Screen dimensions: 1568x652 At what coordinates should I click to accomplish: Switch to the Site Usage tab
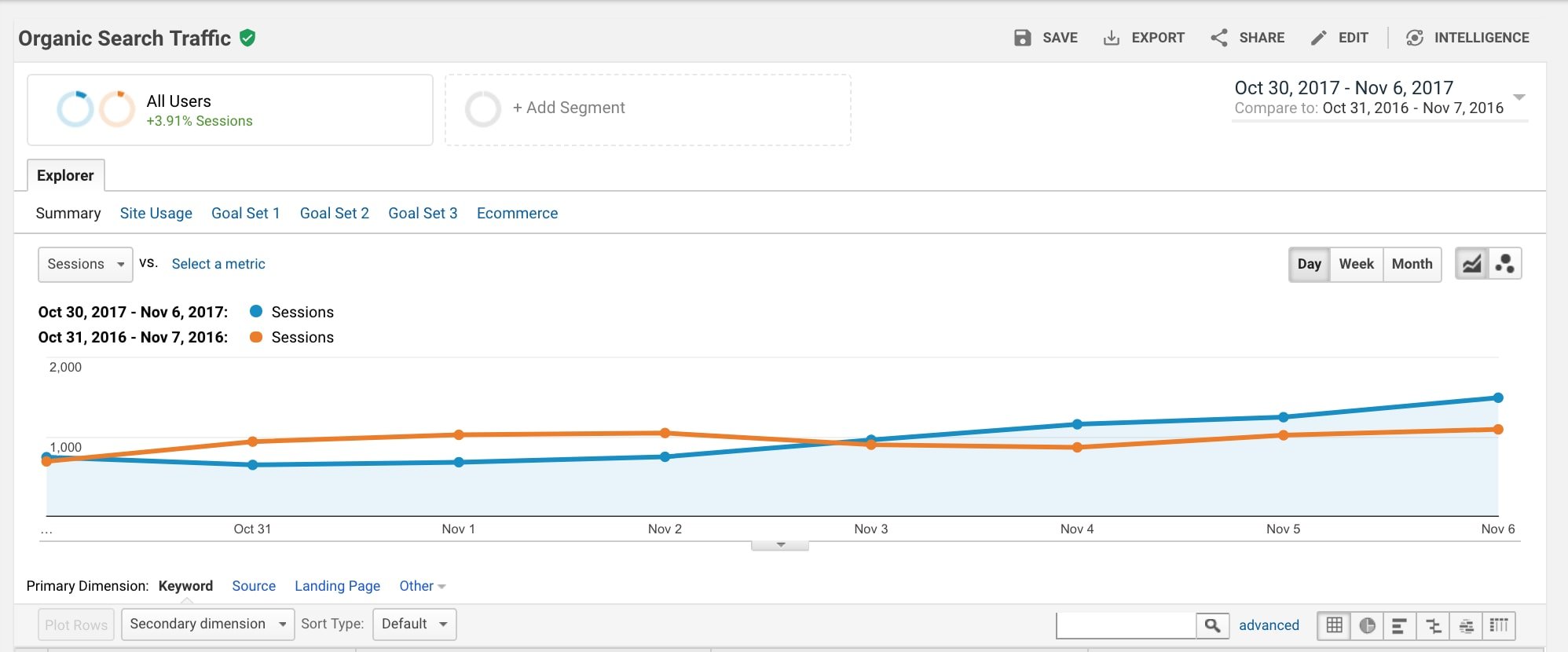click(x=156, y=213)
